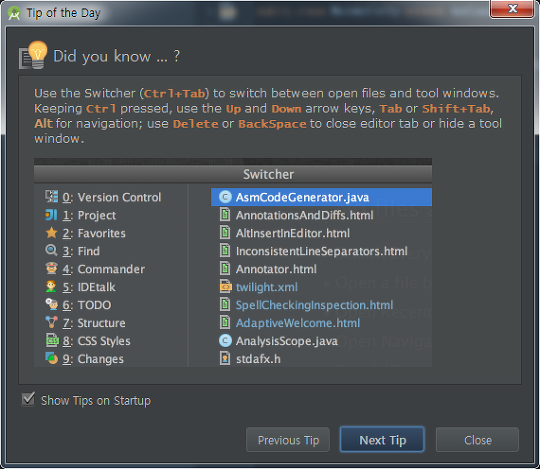Click the AdaptiveWelcome.html file icon
The width and height of the screenshot is (540, 469).
(x=225, y=322)
